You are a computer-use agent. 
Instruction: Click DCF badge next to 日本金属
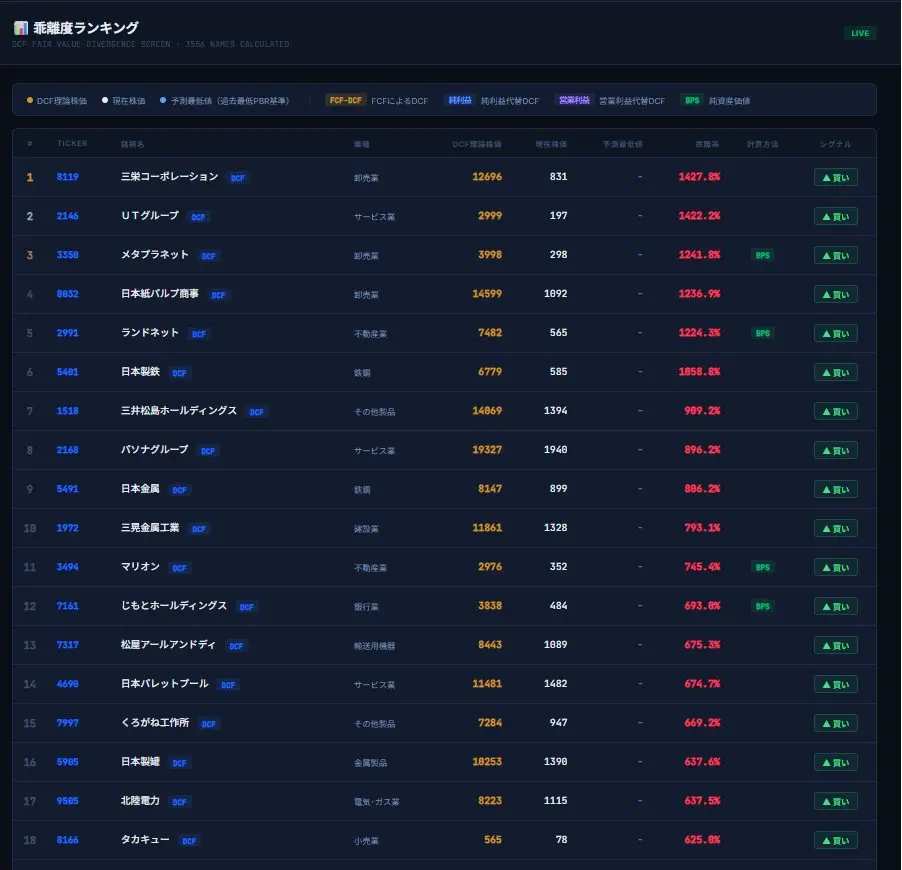pos(179,490)
